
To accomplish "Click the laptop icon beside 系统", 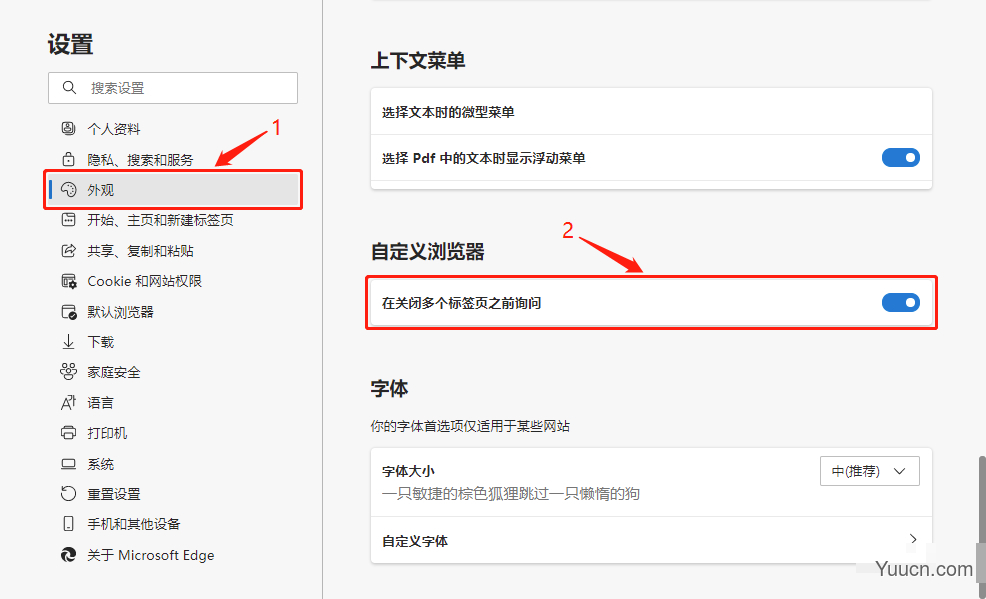I will (68, 464).
